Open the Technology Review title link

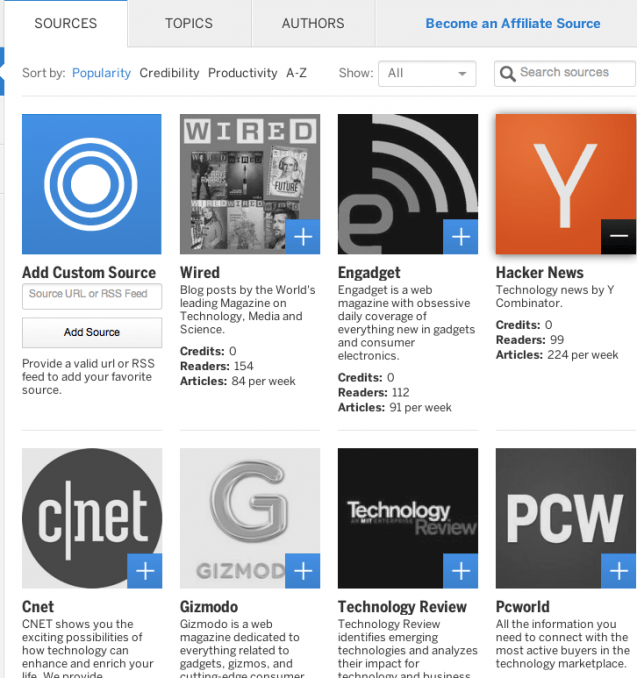[402, 607]
